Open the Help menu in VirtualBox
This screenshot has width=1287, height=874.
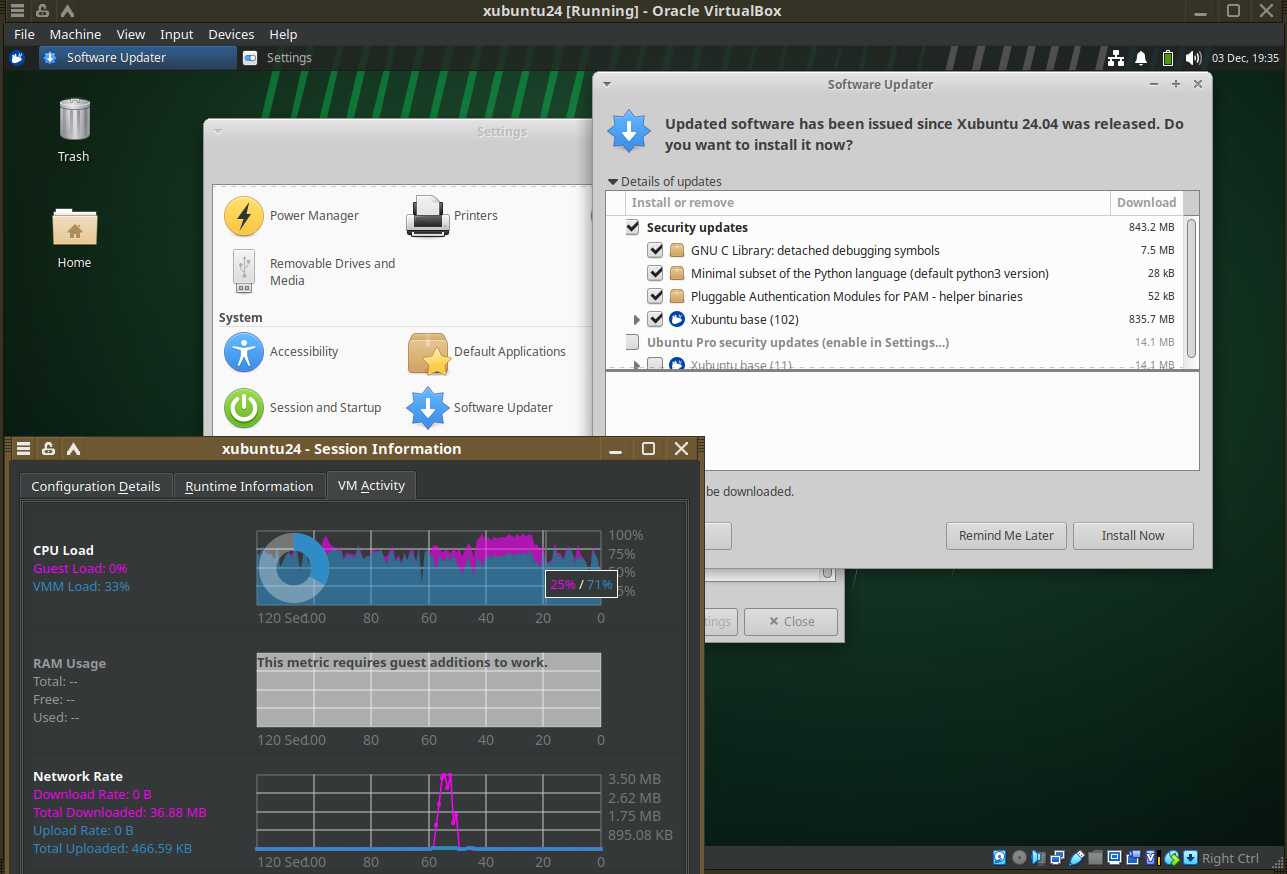tap(284, 34)
